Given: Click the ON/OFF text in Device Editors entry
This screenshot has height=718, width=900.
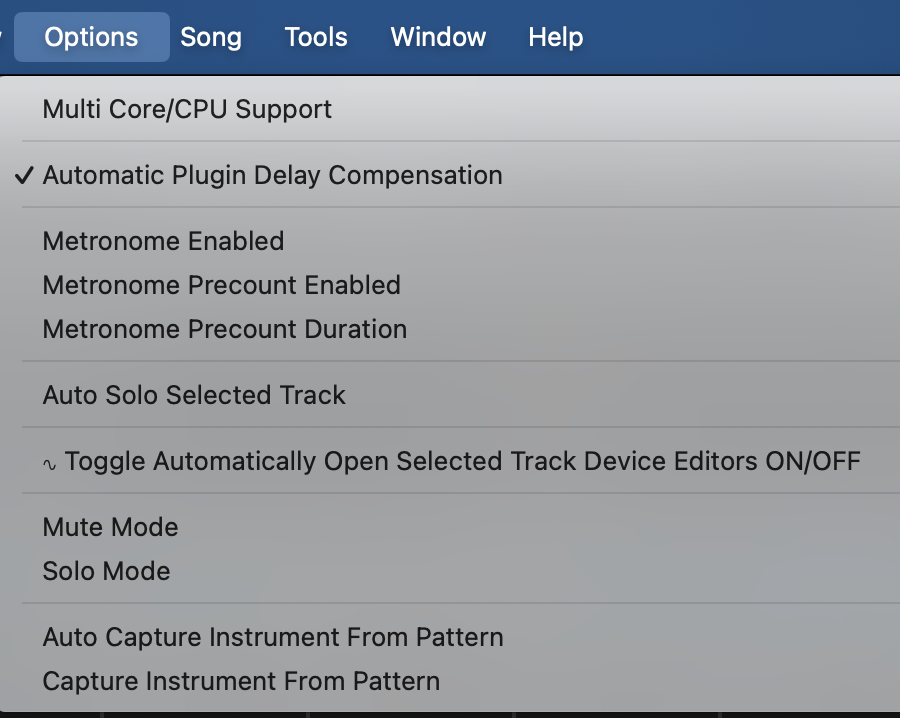Looking at the screenshot, I should coord(812,461).
